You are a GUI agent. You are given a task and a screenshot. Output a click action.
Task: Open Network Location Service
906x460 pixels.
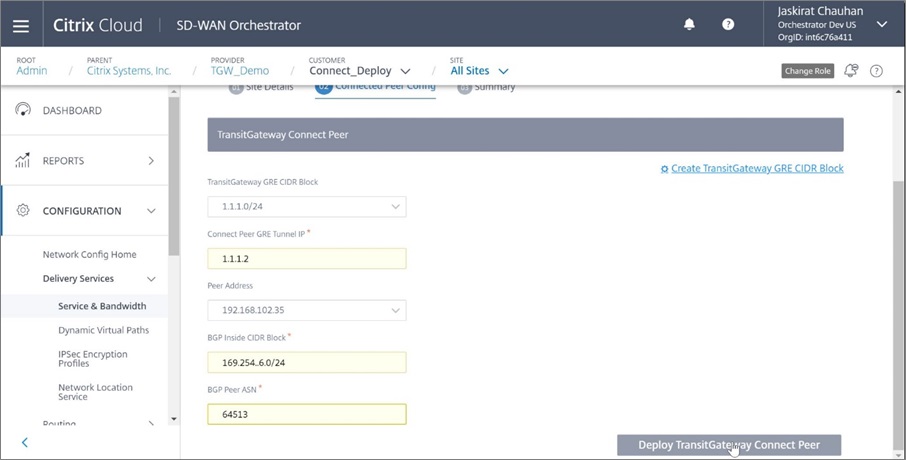point(95,392)
